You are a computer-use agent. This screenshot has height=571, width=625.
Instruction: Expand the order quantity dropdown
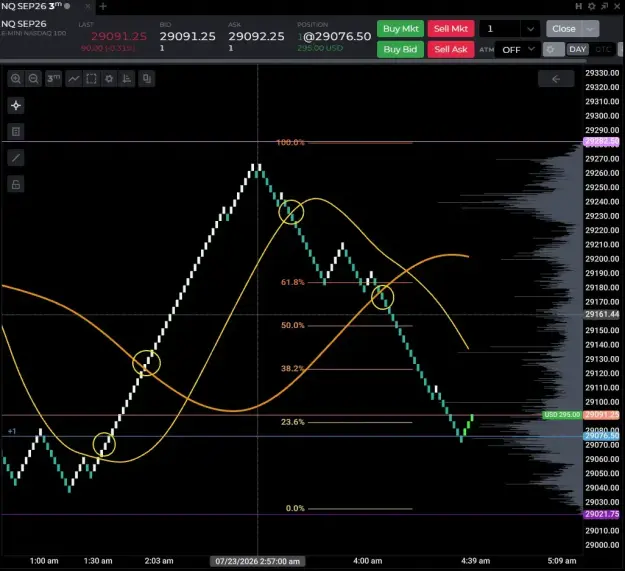[x=530, y=29]
